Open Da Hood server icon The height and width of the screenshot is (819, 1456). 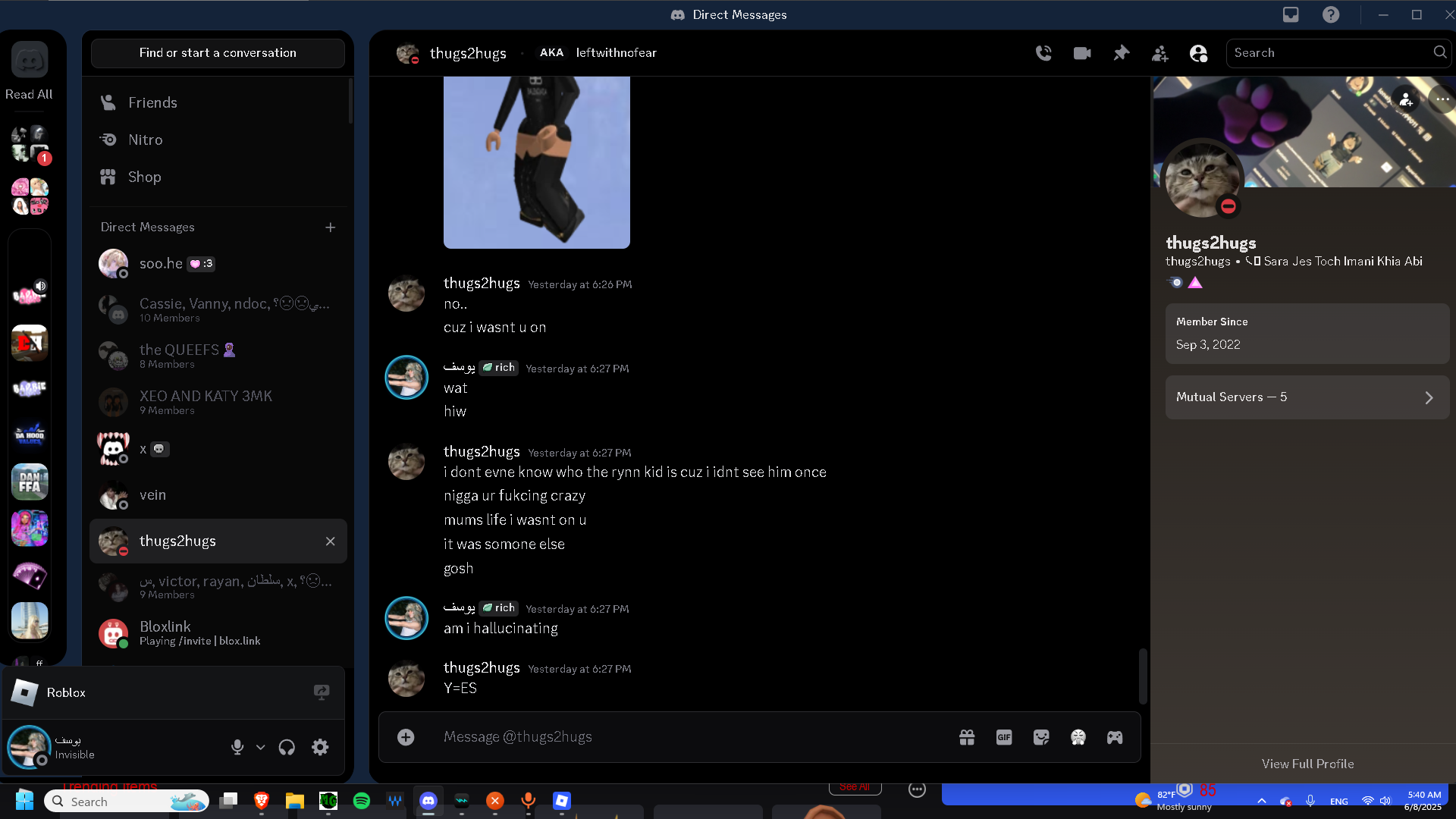pyautogui.click(x=30, y=436)
